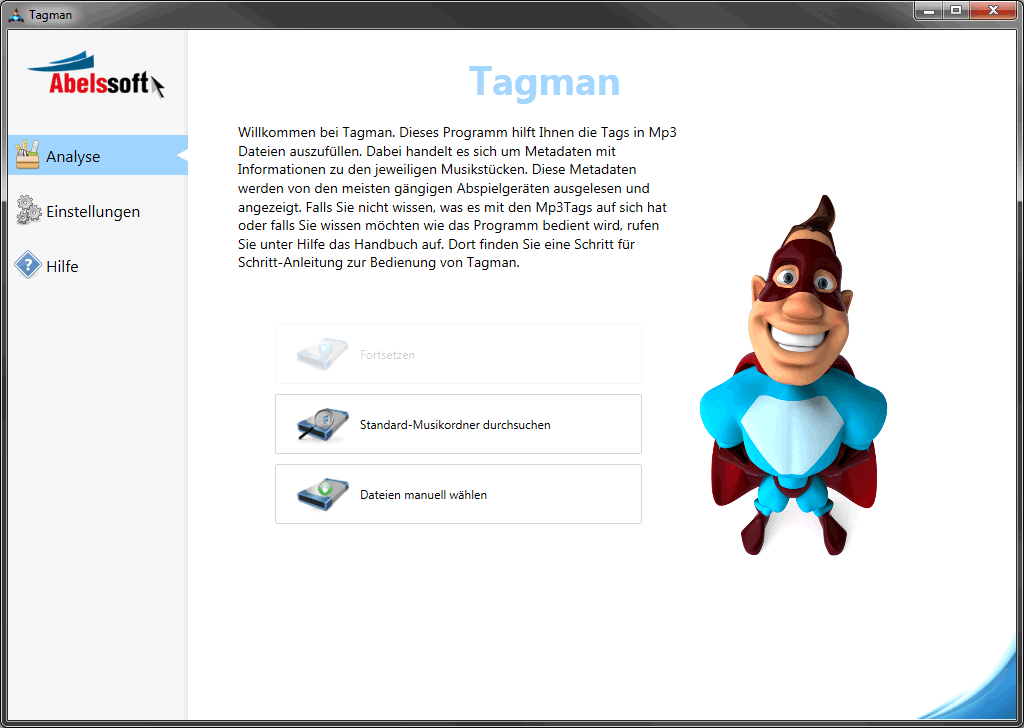
Task: Click the magnifier drive icon for folder search
Action: pyautogui.click(x=322, y=424)
